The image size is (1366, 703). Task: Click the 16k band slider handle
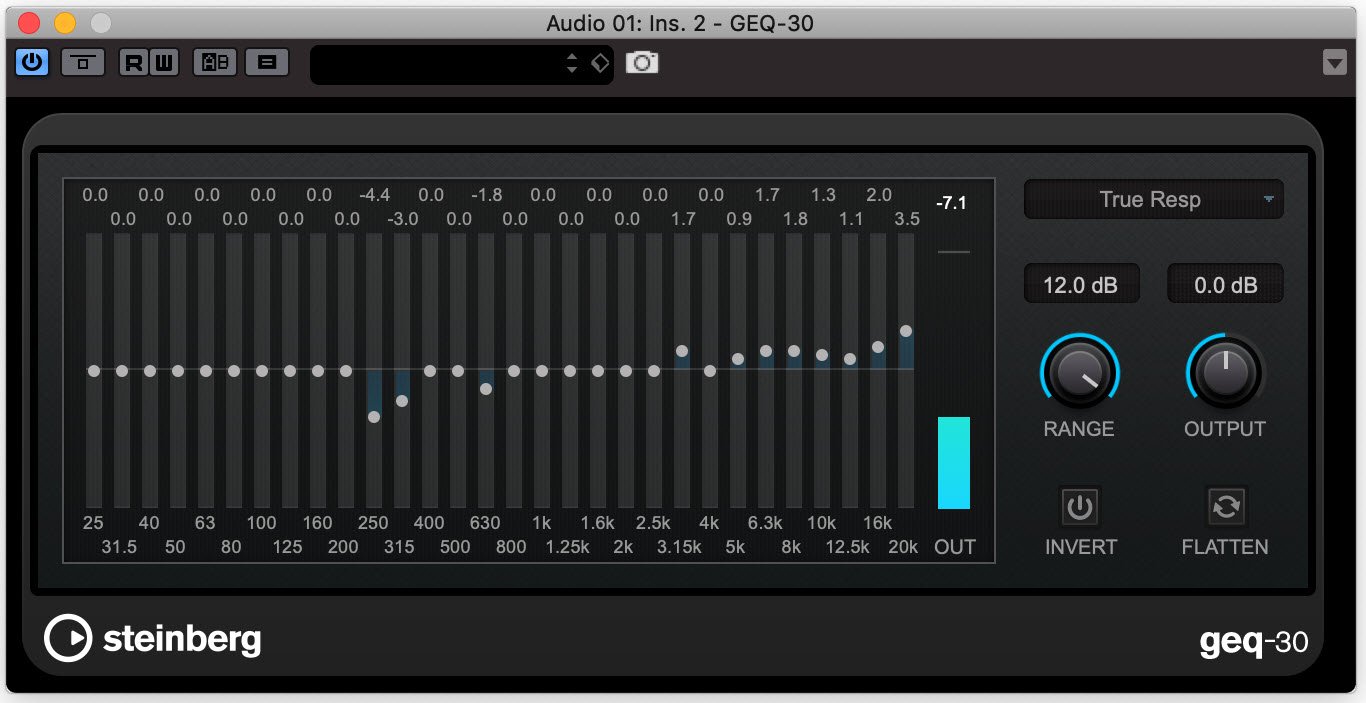pos(878,347)
